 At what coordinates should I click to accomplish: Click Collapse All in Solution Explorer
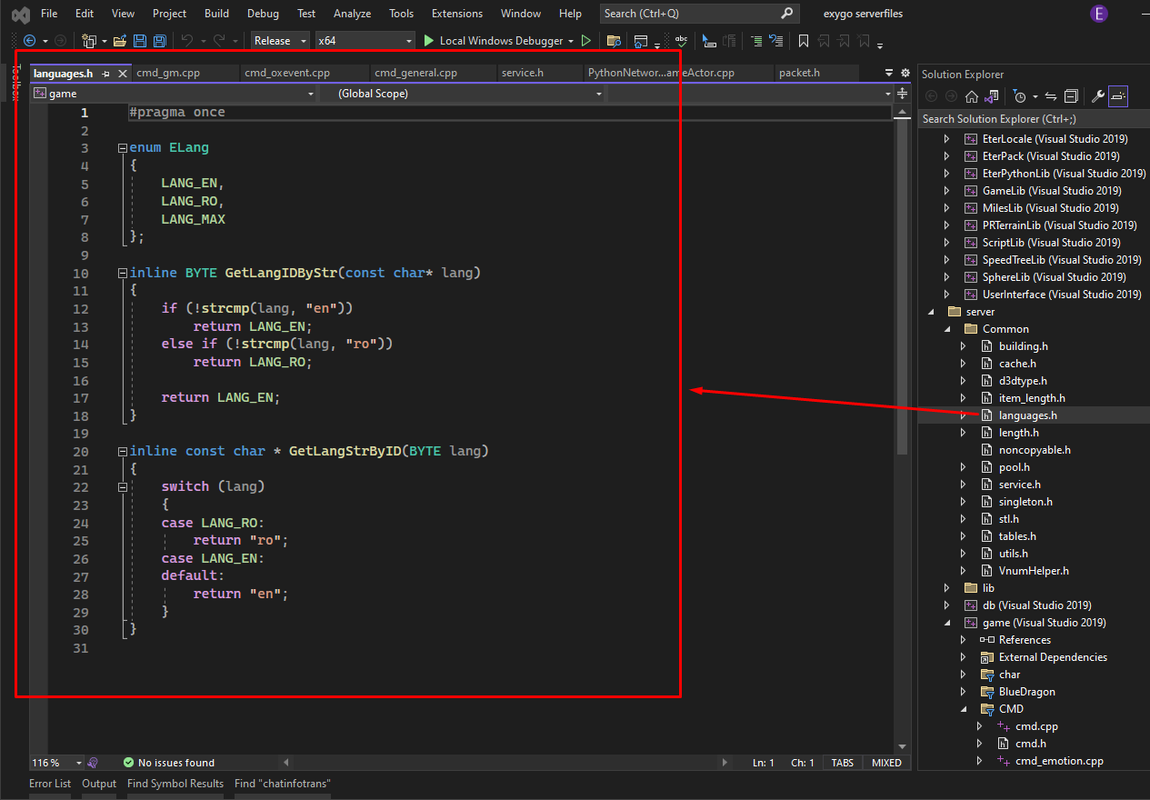[x=1071, y=96]
